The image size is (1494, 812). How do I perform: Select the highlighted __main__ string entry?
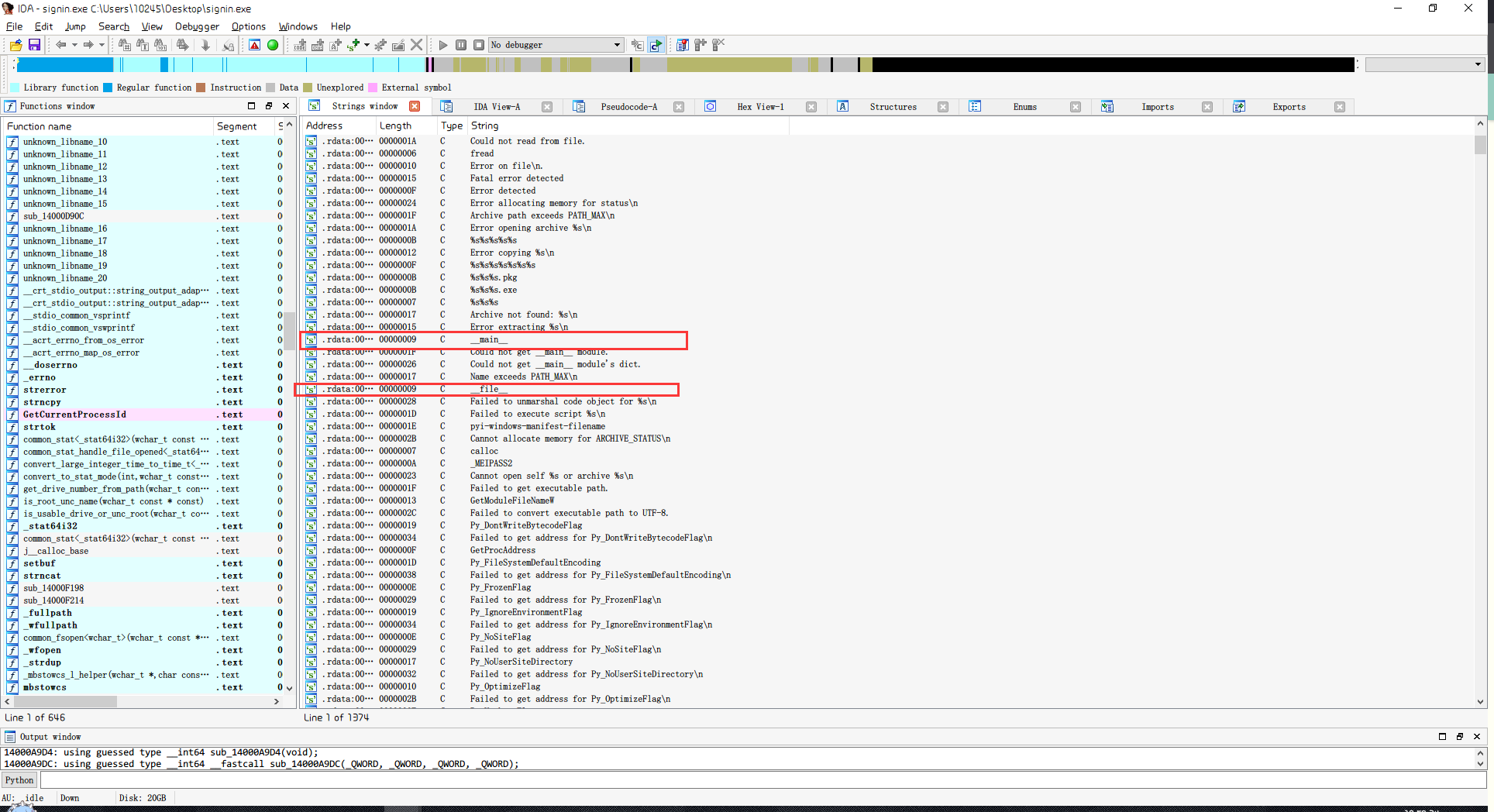point(488,339)
